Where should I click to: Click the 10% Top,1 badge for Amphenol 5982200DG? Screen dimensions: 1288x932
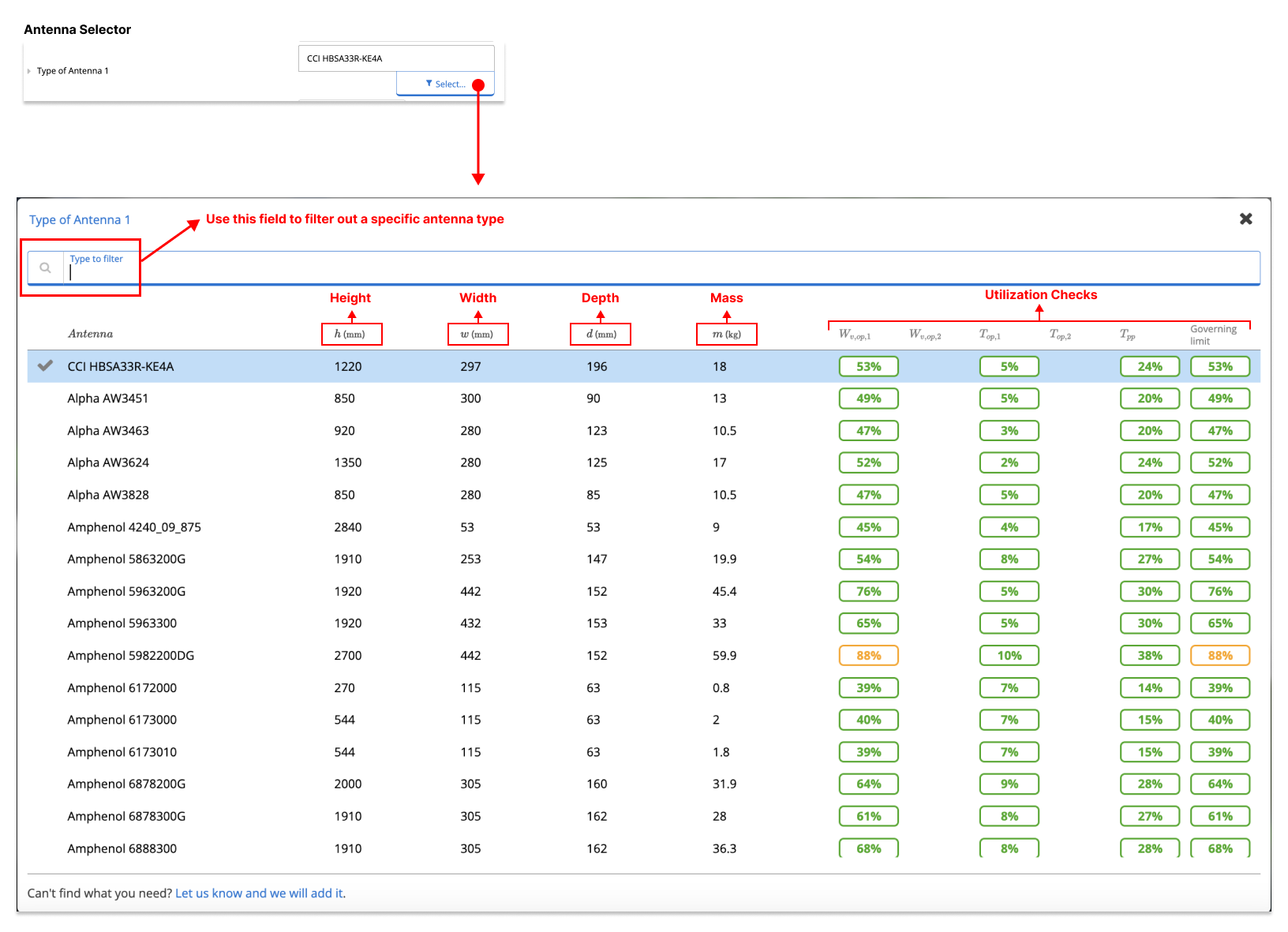click(x=1009, y=655)
